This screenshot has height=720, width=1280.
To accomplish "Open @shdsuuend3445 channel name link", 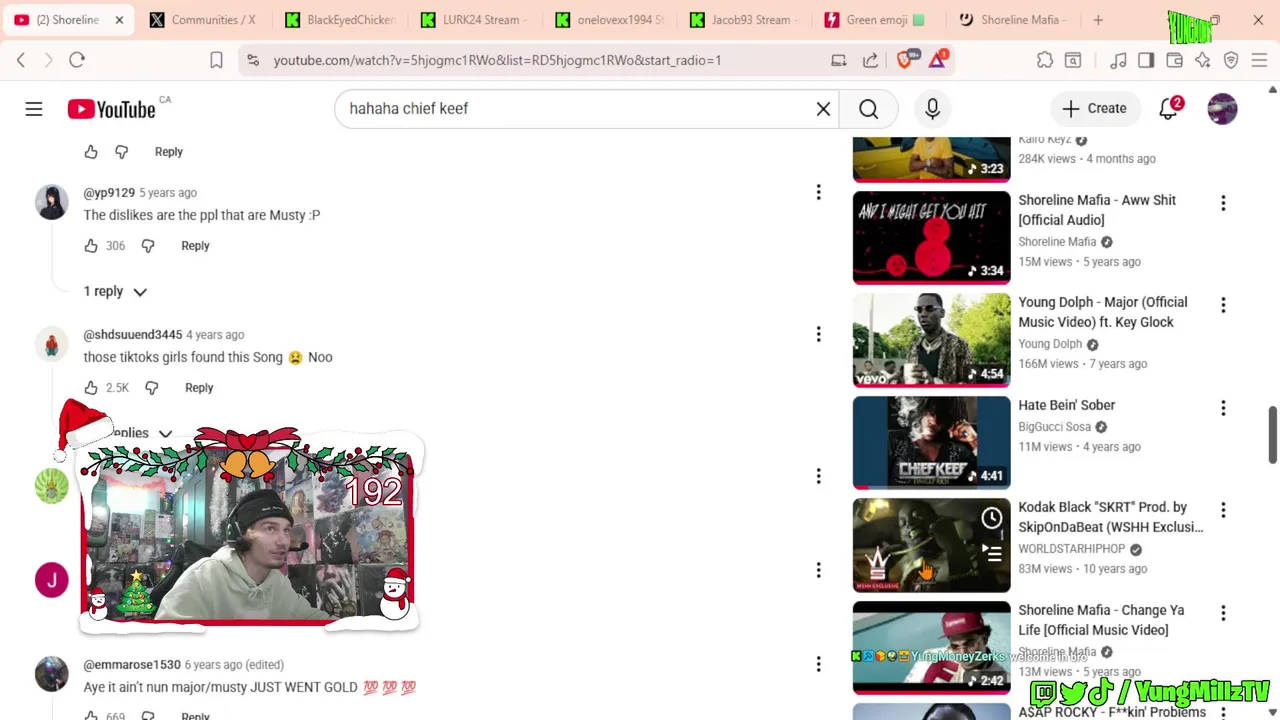I will 133,334.
